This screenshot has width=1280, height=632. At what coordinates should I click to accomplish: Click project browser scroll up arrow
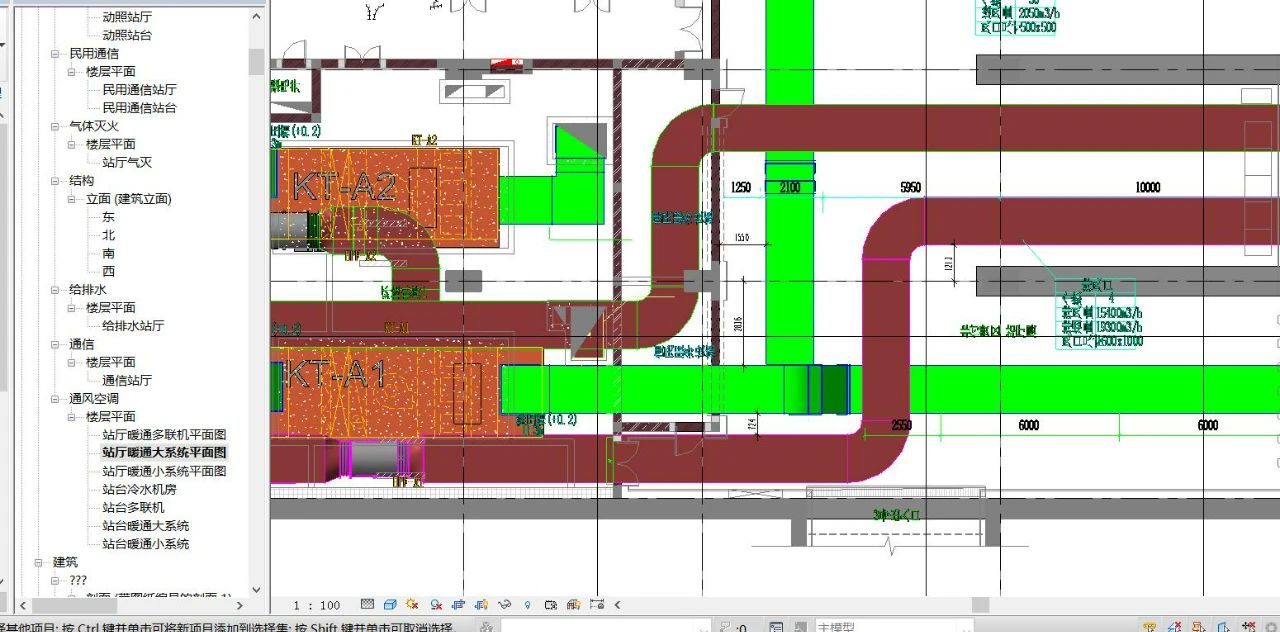click(x=255, y=15)
